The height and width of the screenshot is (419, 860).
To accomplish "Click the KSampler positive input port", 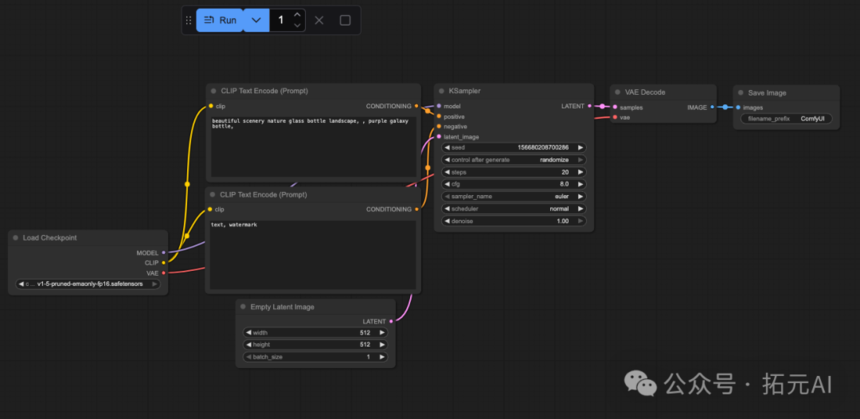I will click(439, 116).
